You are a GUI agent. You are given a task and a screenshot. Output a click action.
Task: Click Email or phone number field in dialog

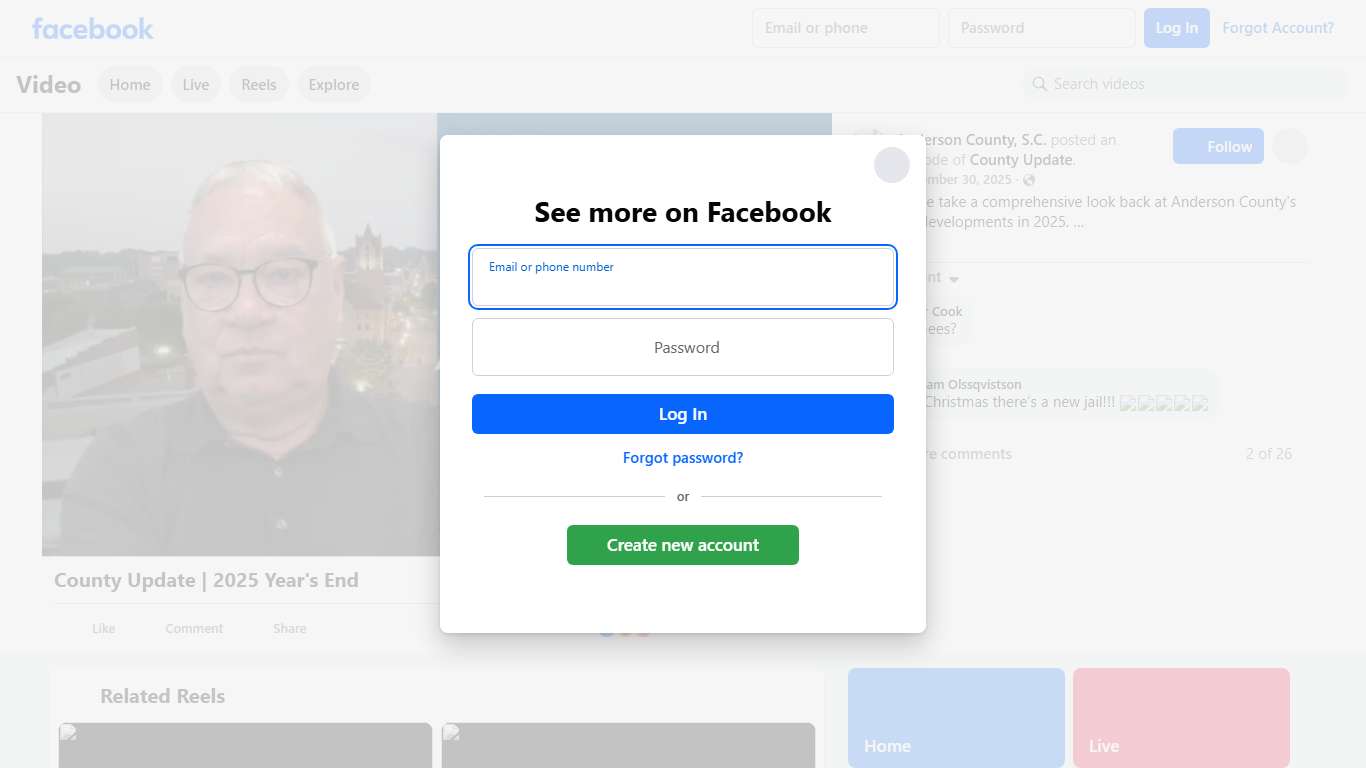click(683, 277)
